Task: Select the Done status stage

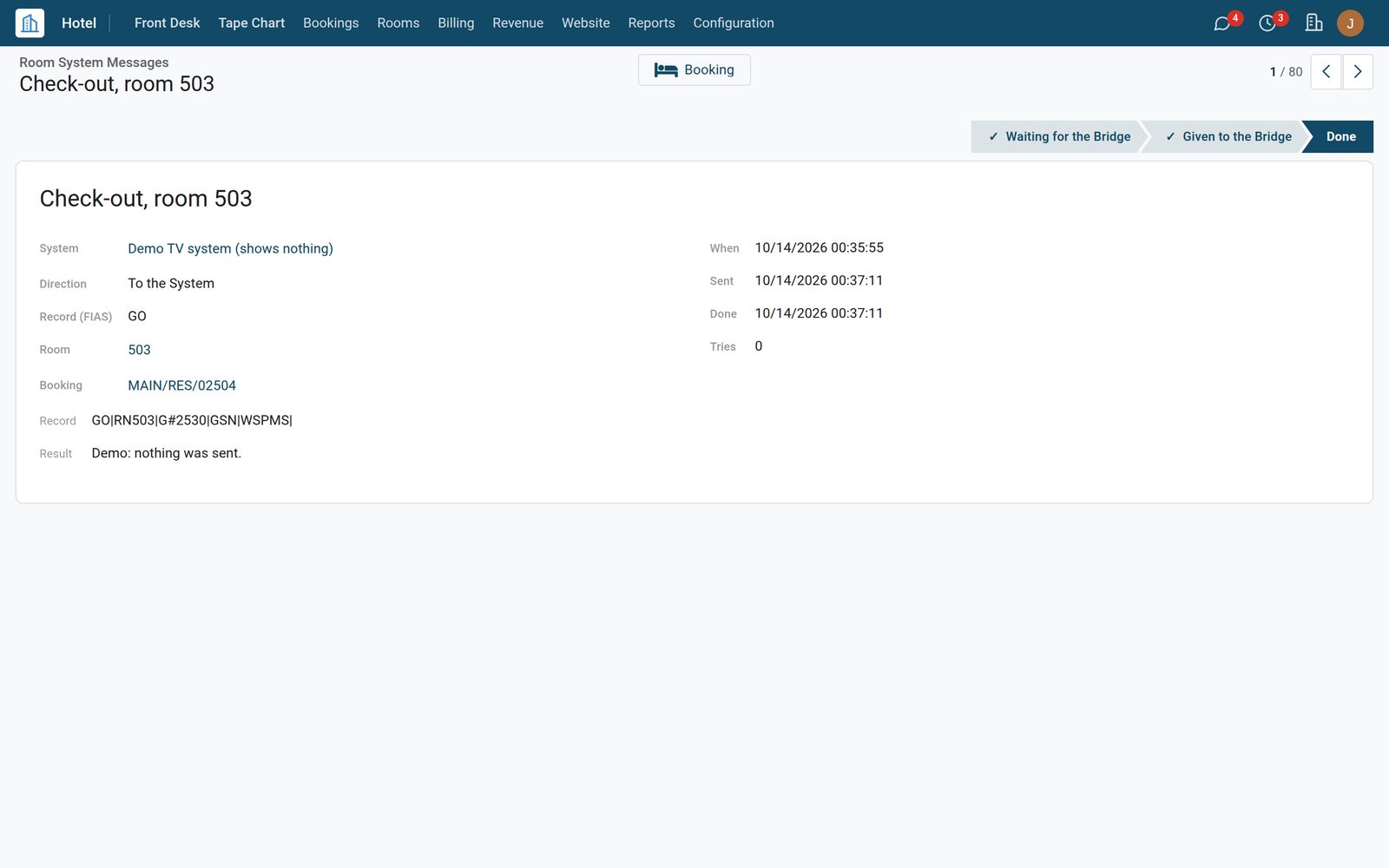Action: point(1340,136)
